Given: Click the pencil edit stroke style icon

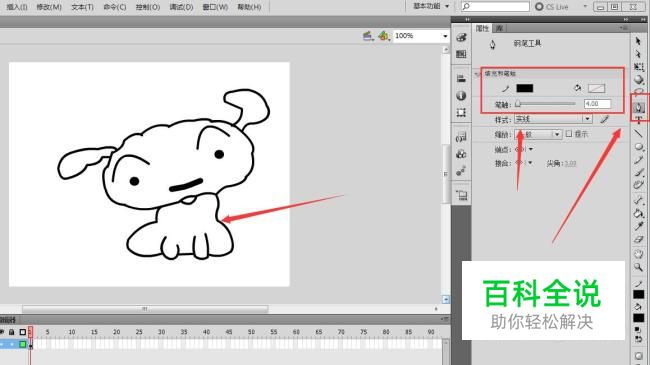Looking at the screenshot, I should (604, 119).
